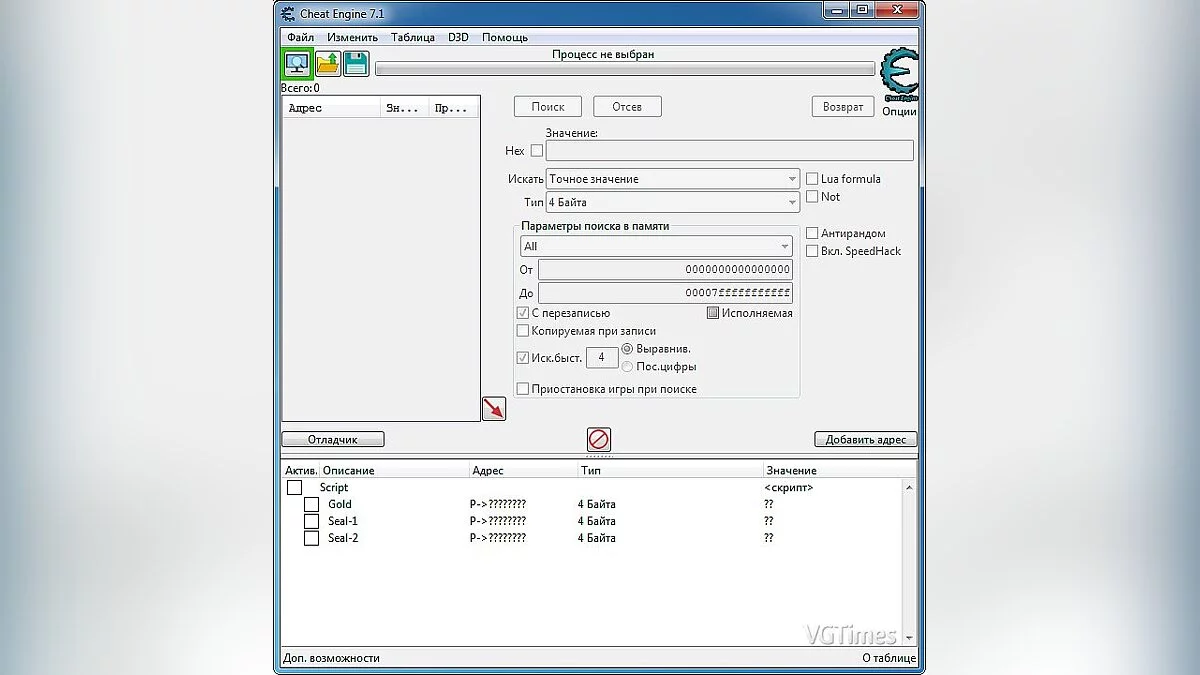Click the Описание column header
This screenshot has width=1200, height=675.
[x=394, y=470]
